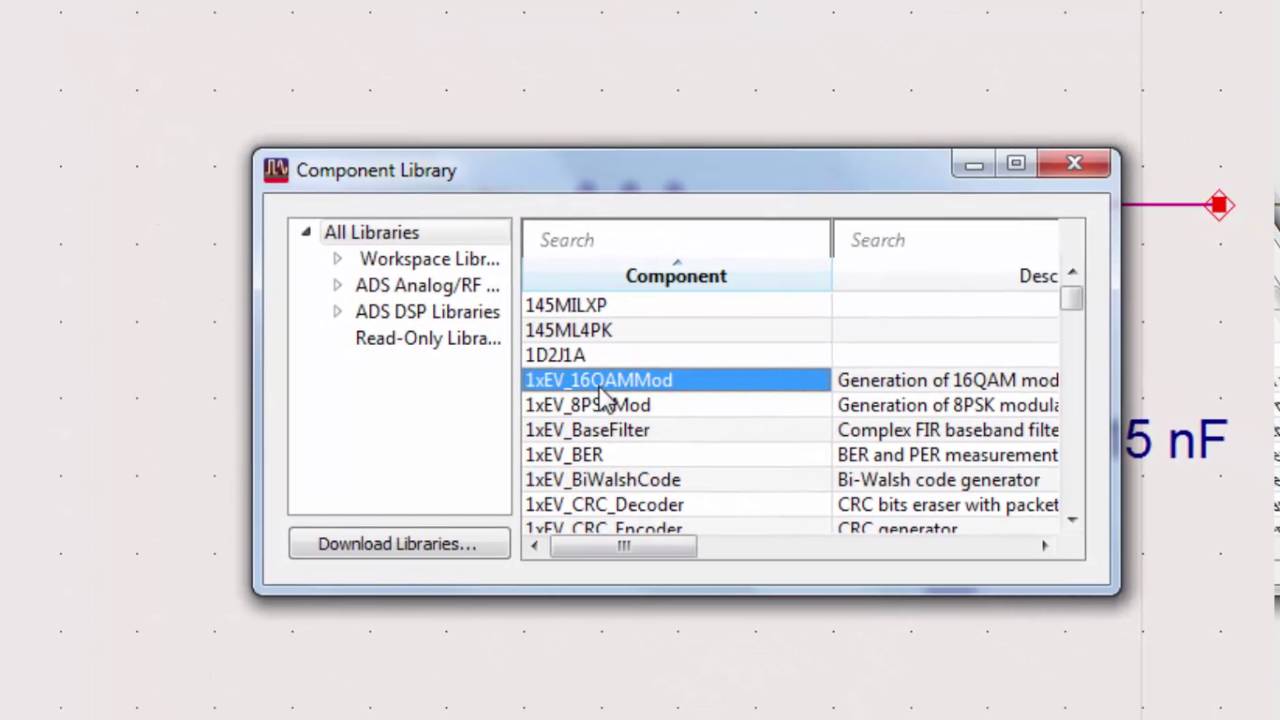
Task: Click the horizontal scrollbar thumb of the component list
Action: [x=623, y=546]
